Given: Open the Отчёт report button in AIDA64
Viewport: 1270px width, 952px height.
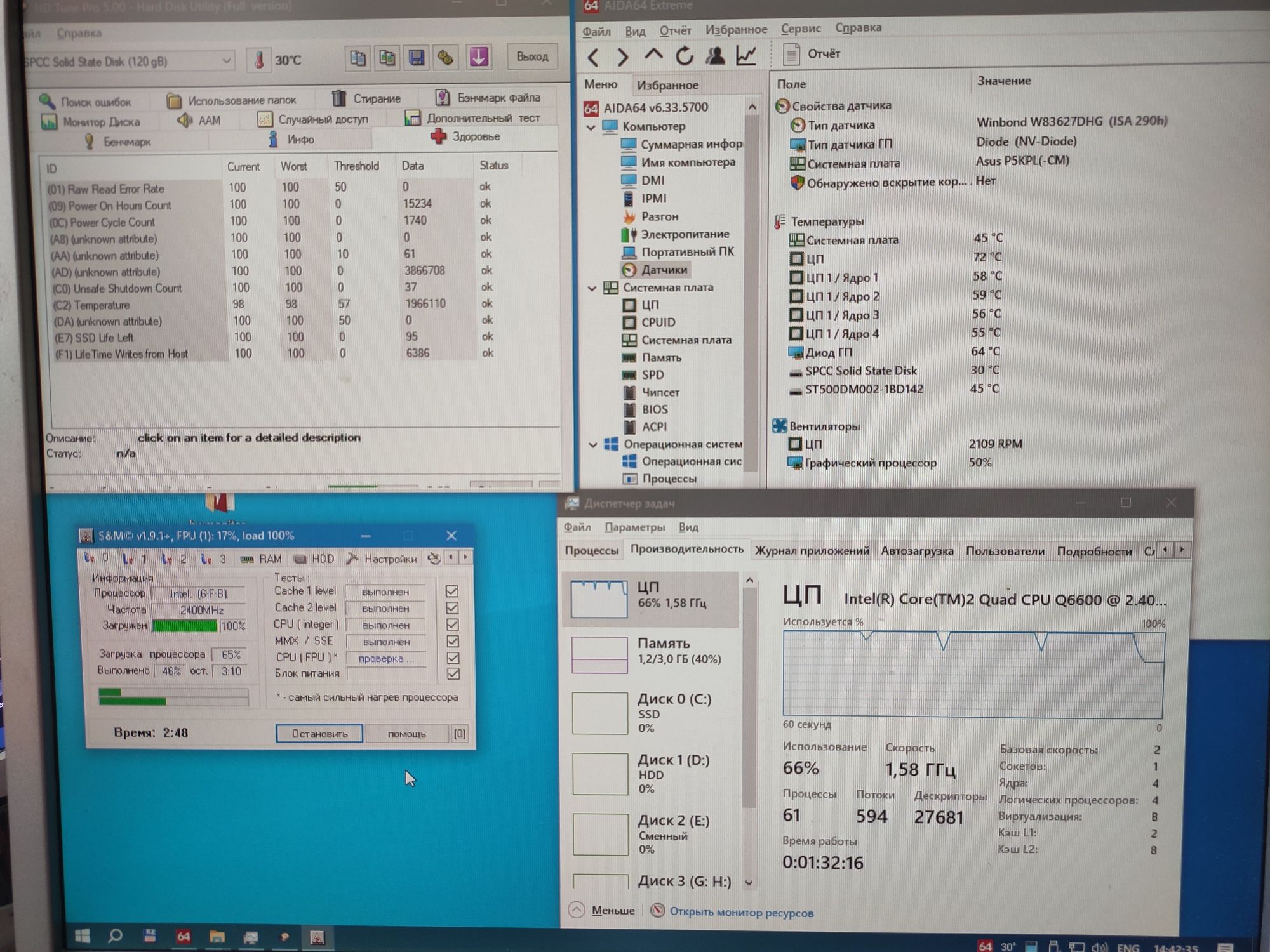Looking at the screenshot, I should point(812,54).
